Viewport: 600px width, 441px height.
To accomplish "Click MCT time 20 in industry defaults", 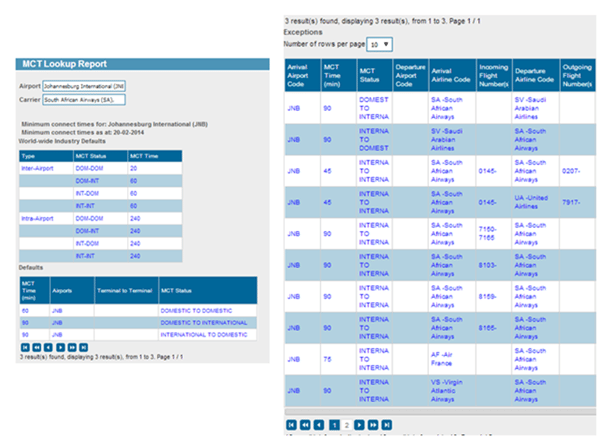I will coord(134,168).
